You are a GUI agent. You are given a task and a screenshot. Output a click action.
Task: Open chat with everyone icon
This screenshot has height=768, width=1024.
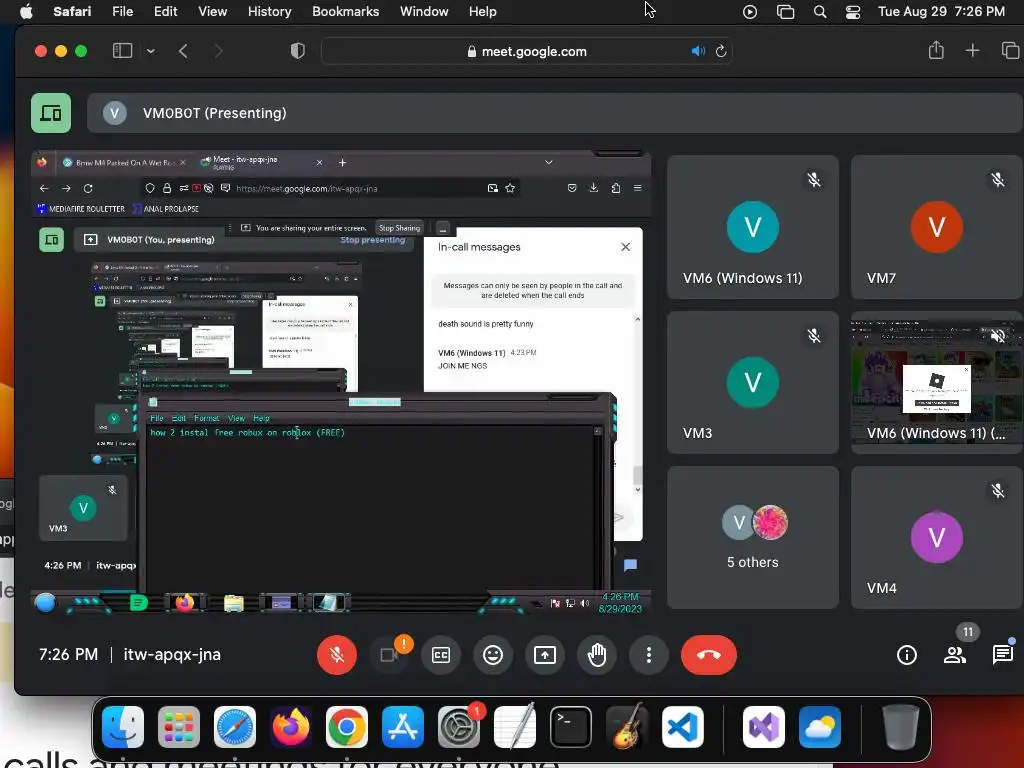1002,654
